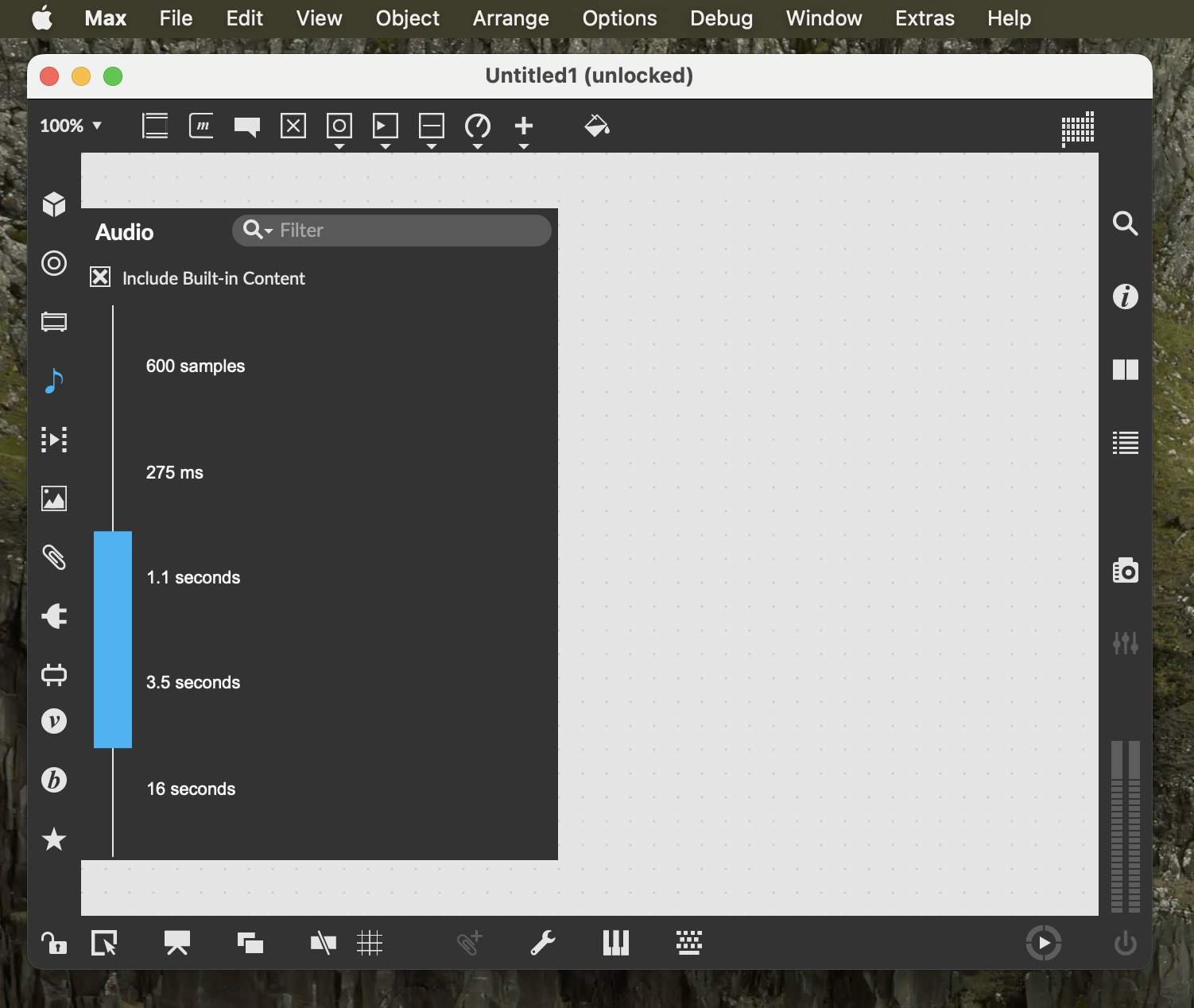
Task: Select the 3.5 seconds duration category
Action: pos(193,682)
